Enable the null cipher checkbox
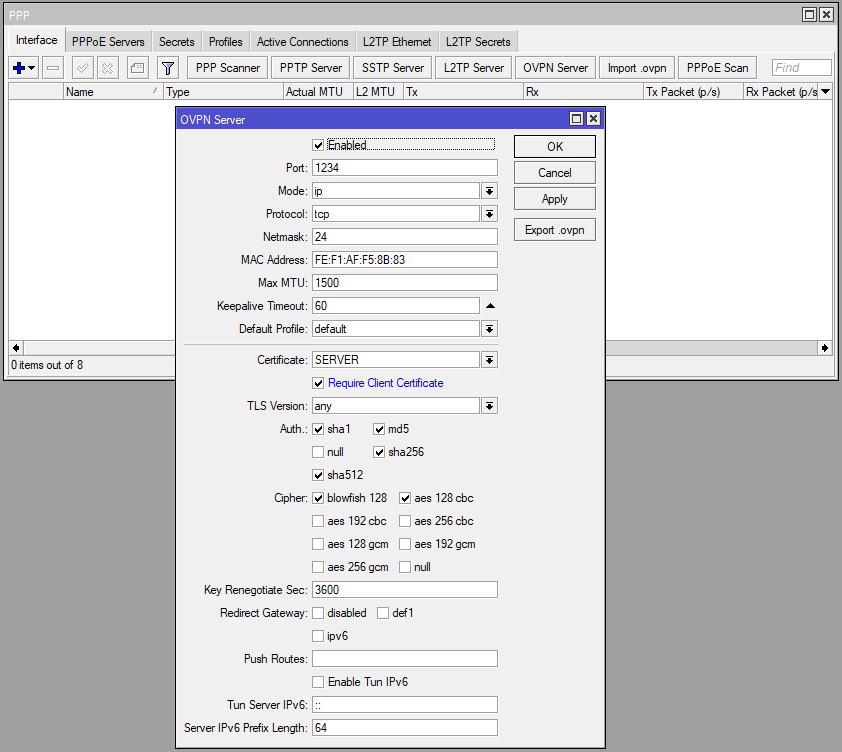 [x=405, y=567]
